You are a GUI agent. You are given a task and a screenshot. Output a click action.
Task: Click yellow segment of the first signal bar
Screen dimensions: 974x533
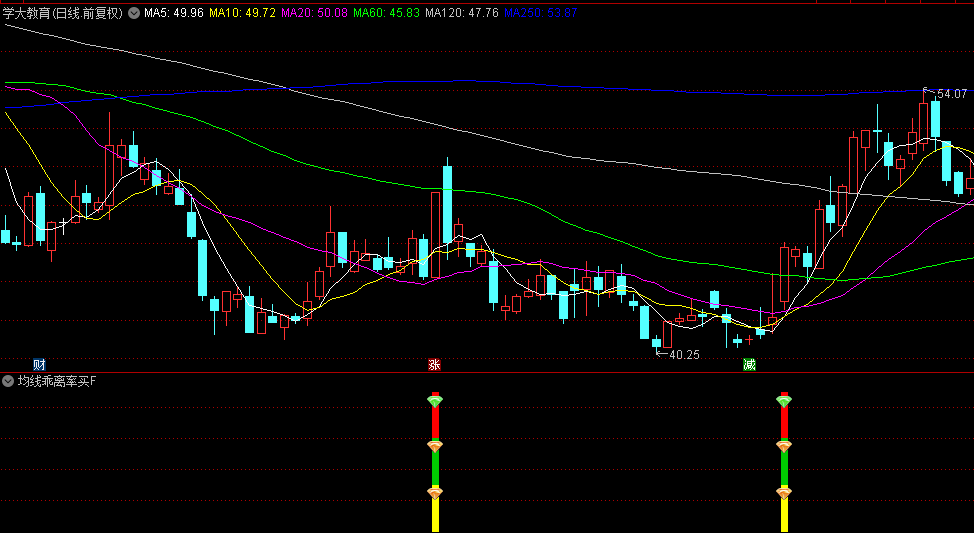click(x=435, y=515)
